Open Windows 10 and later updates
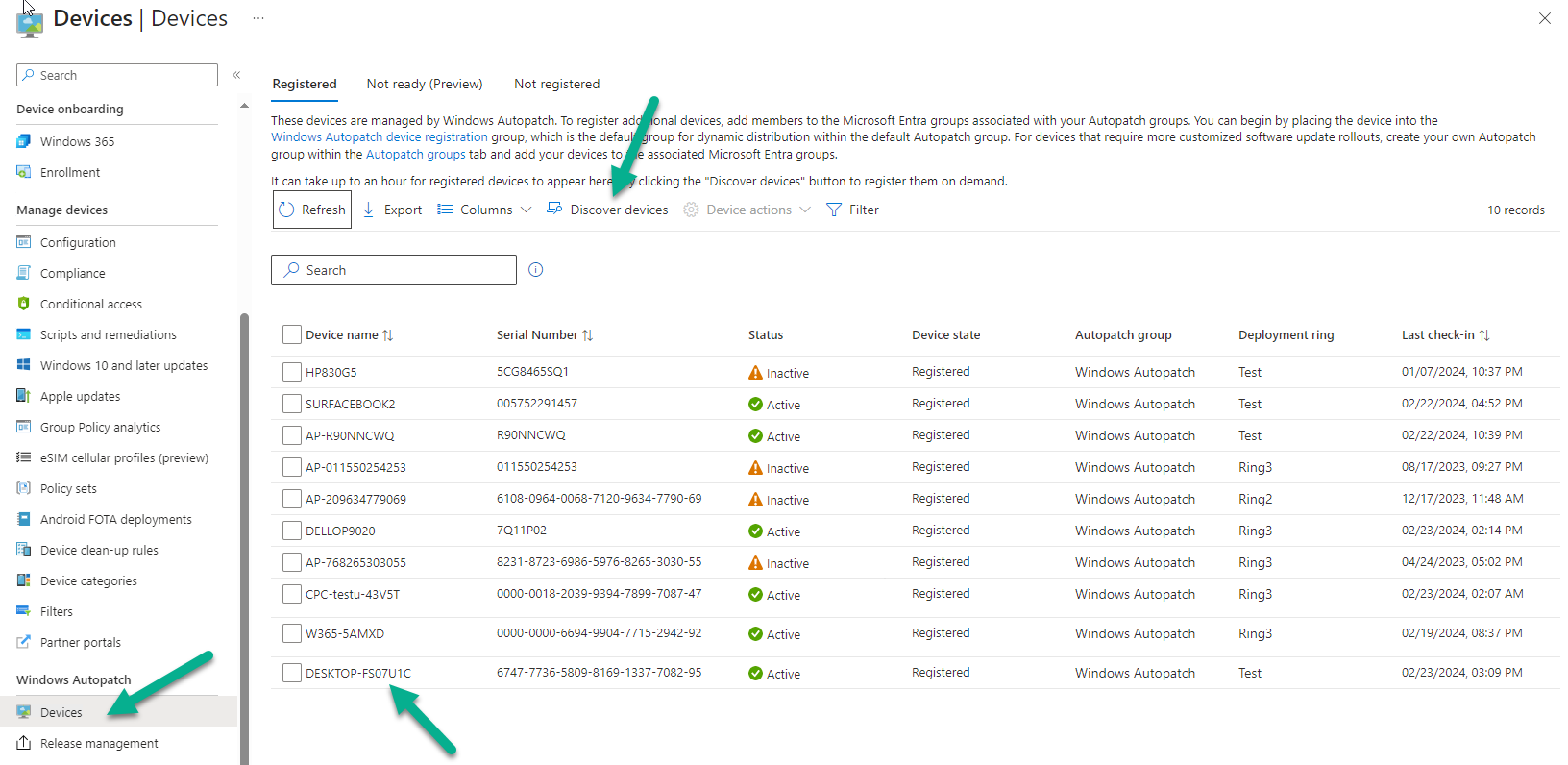Screen dimensions: 1568x765 tap(123, 365)
